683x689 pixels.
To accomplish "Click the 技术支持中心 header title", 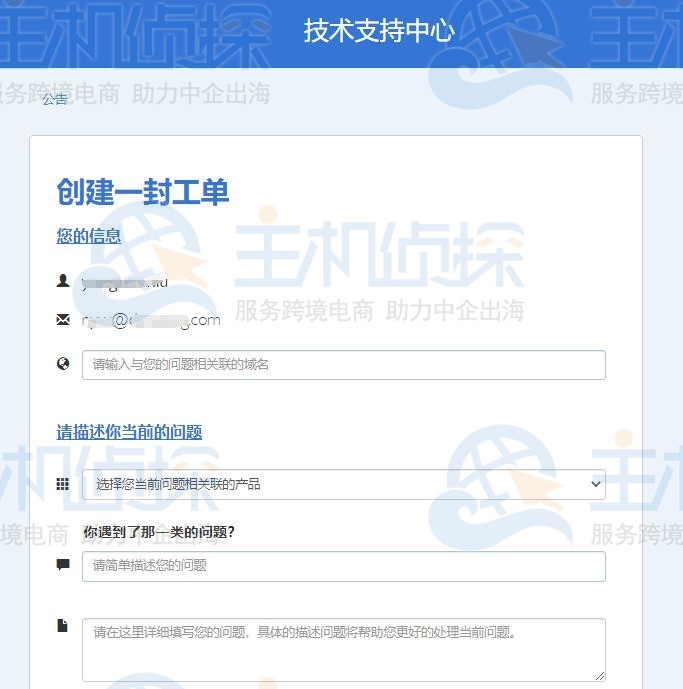I will [x=379, y=31].
